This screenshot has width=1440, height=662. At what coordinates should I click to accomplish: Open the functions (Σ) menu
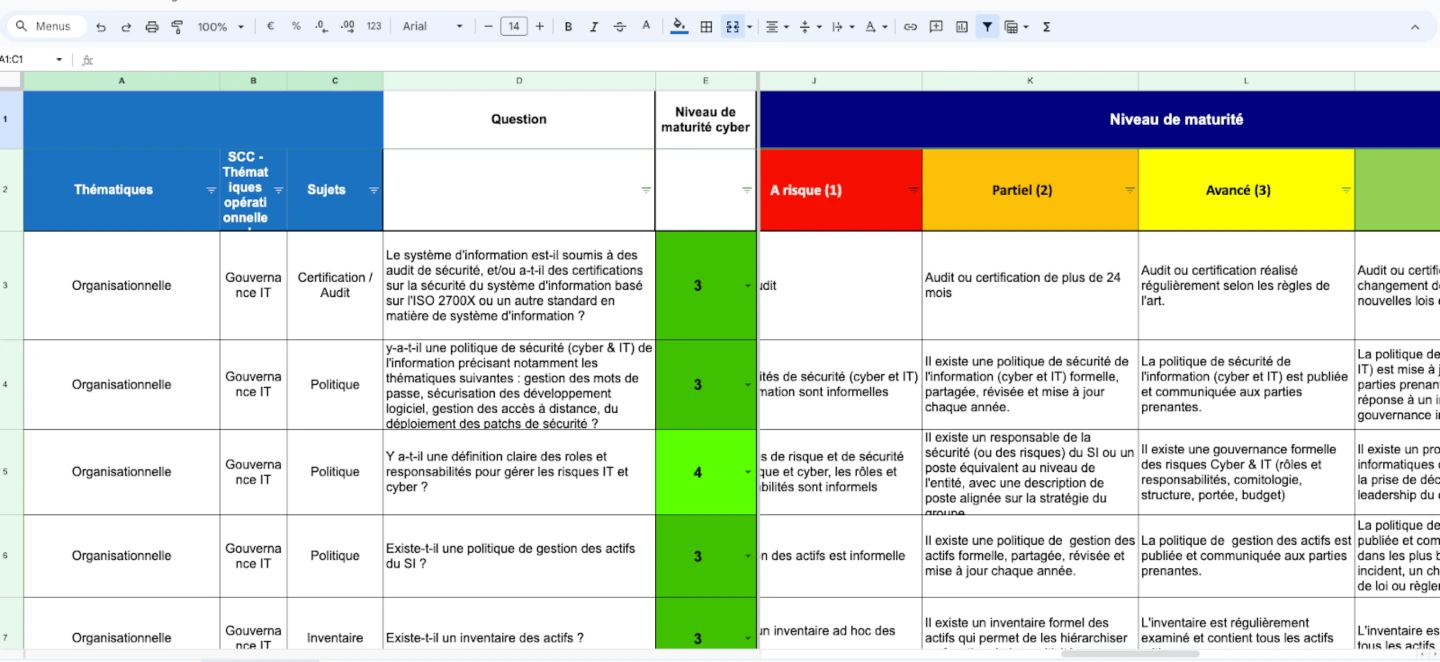click(1046, 27)
